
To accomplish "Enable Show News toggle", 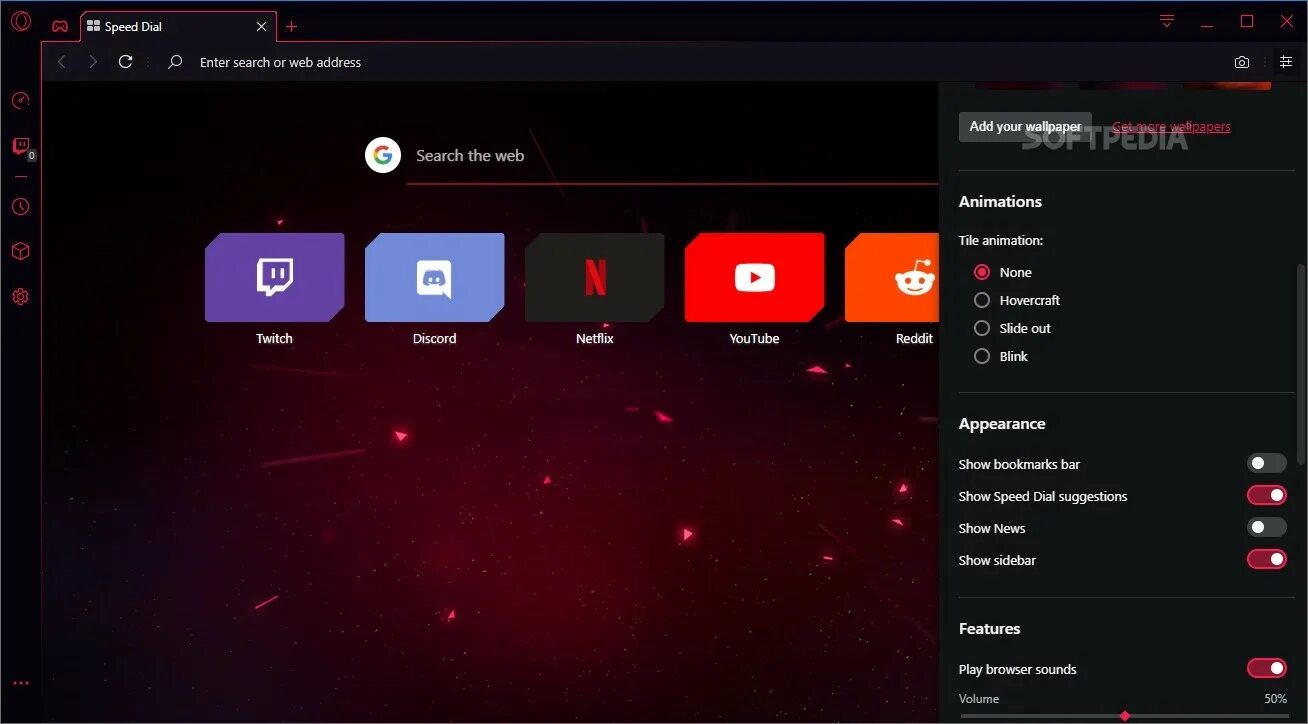I will [x=1267, y=527].
